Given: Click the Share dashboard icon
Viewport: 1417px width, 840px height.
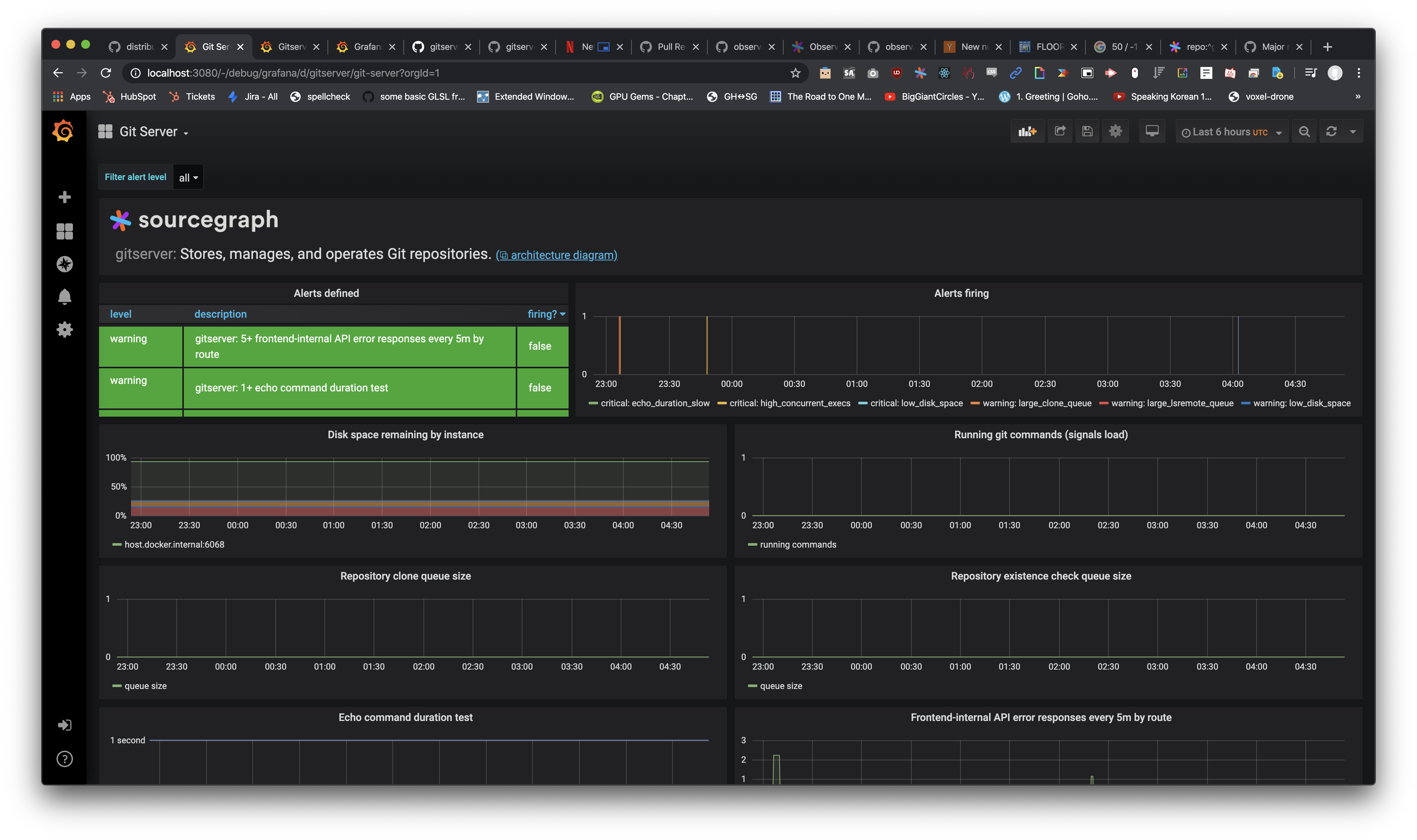Looking at the screenshot, I should [1060, 131].
